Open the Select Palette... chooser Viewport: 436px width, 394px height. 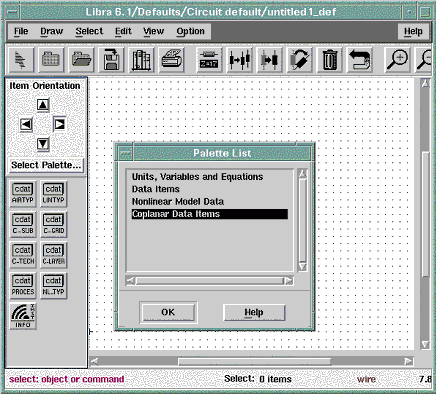pyautogui.click(x=46, y=165)
